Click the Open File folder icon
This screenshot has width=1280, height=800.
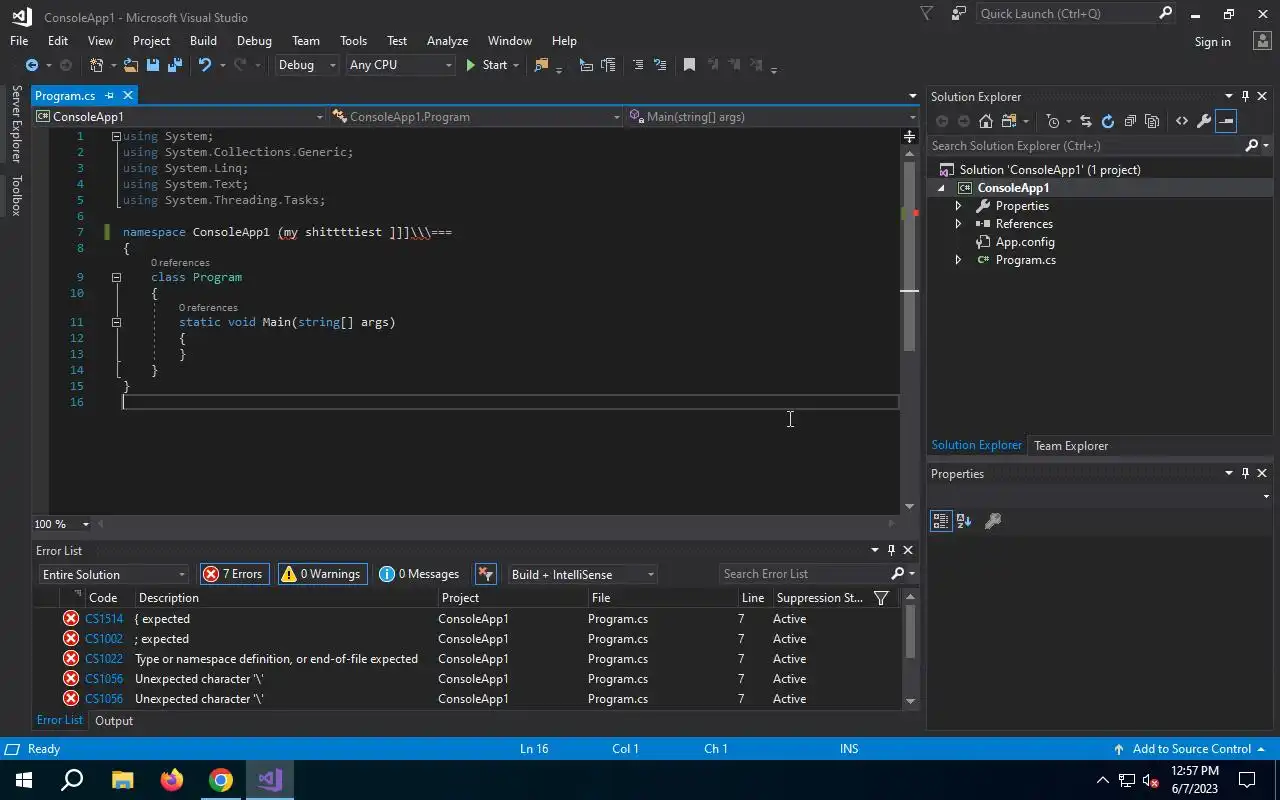coord(131,65)
